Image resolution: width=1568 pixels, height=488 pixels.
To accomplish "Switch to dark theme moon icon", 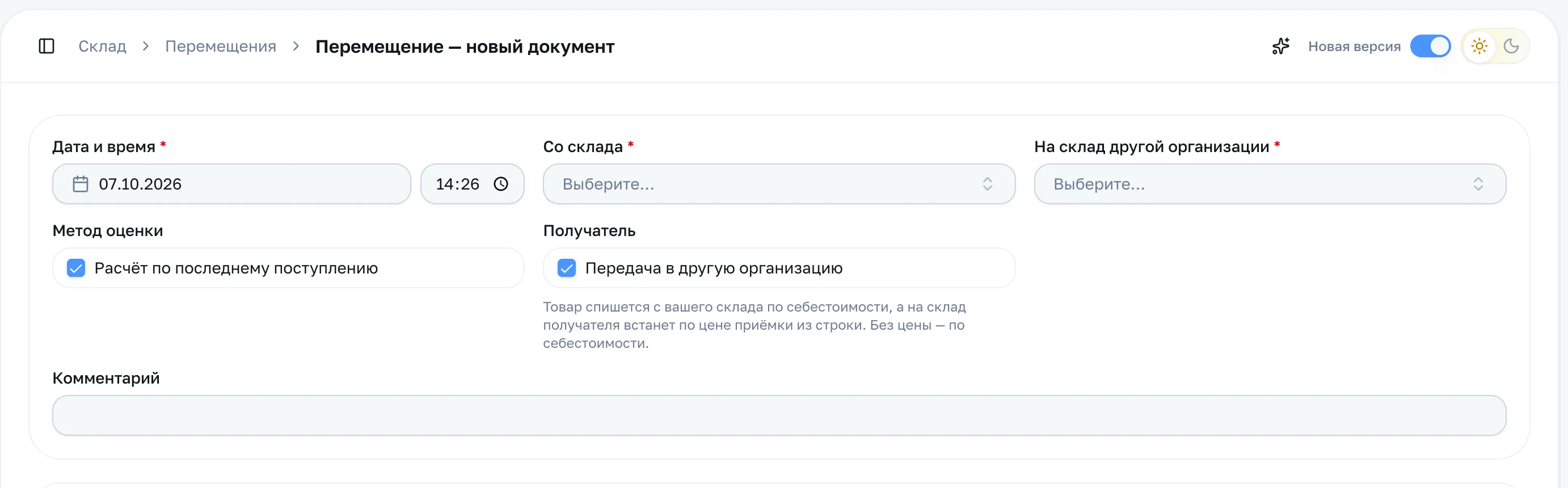I will (1511, 46).
